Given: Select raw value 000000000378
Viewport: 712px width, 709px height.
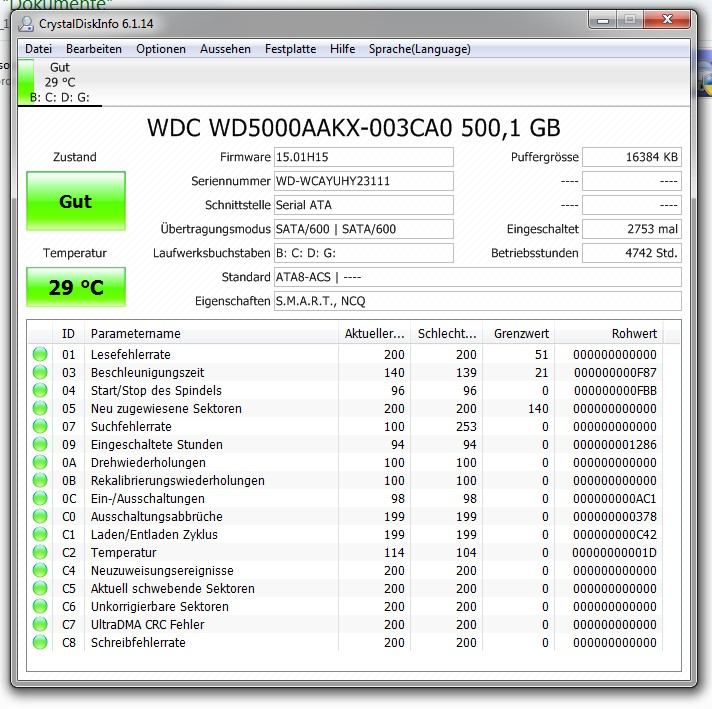Looking at the screenshot, I should click(615, 516).
